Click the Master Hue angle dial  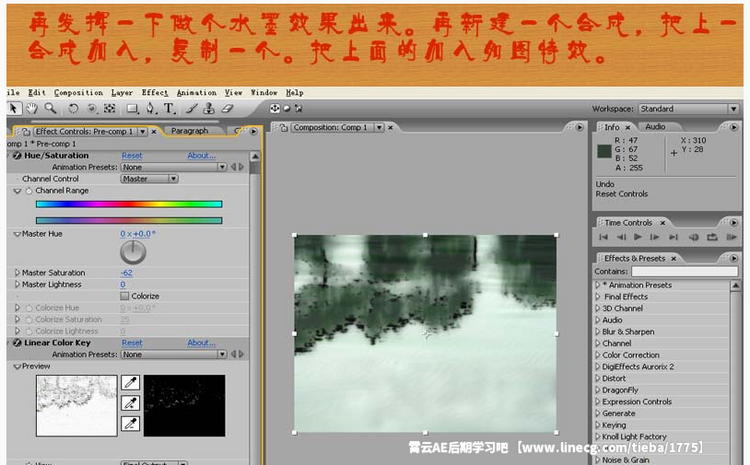133,252
